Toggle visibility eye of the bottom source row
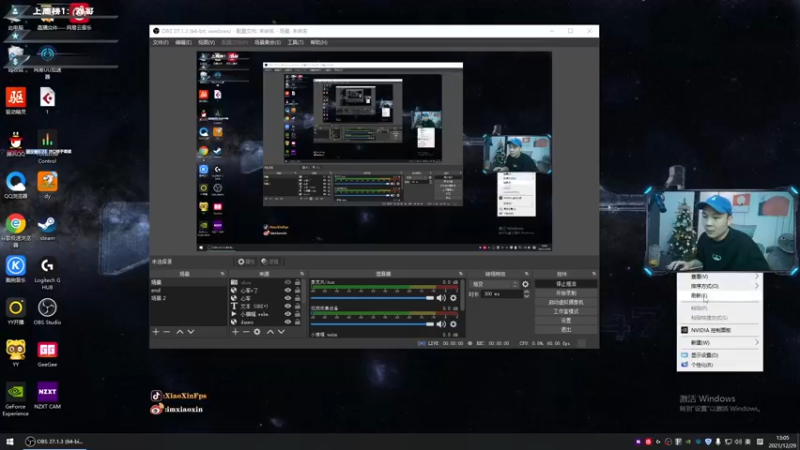 coord(288,322)
